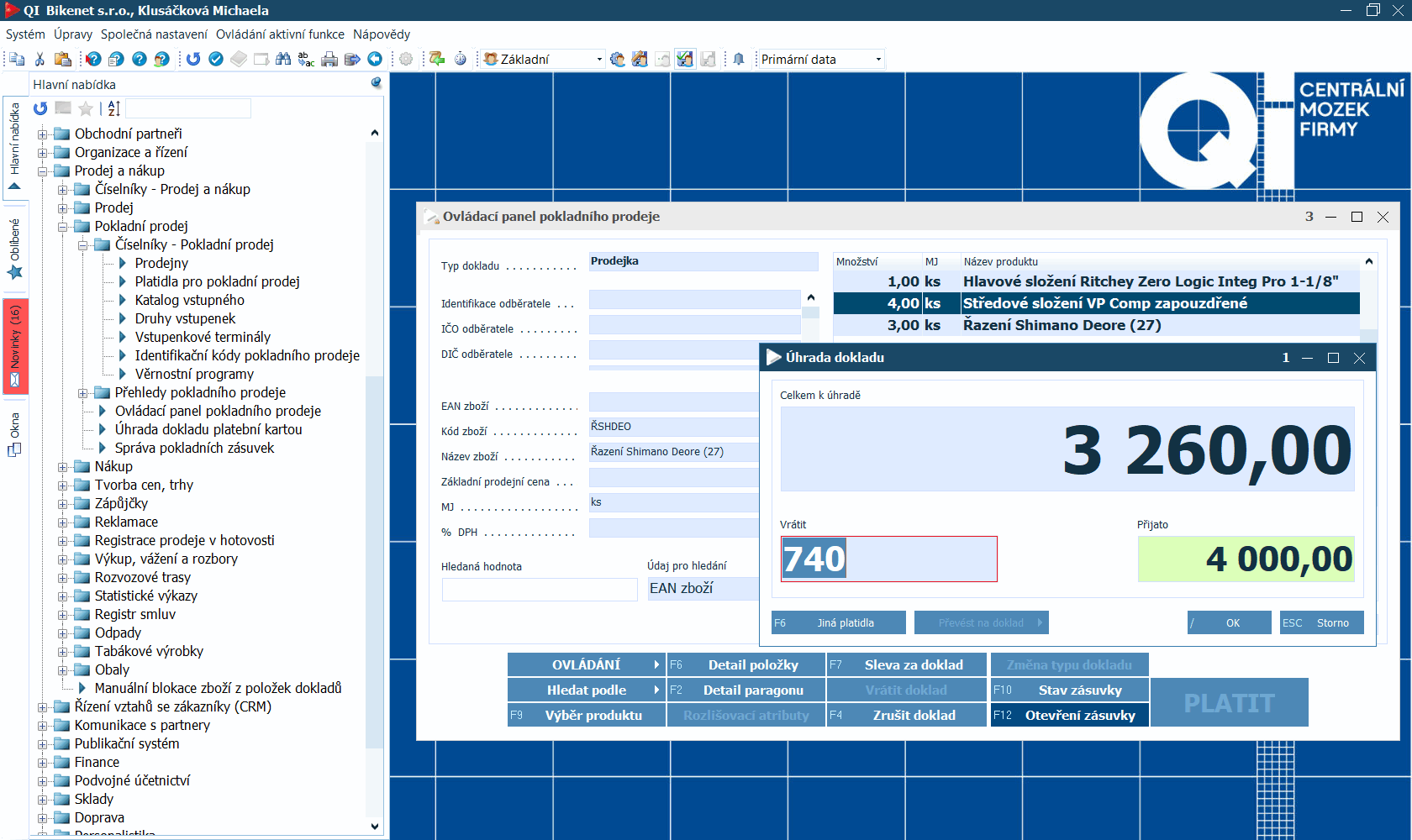Click the scissors cut icon
1412x840 pixels.
click(40, 59)
